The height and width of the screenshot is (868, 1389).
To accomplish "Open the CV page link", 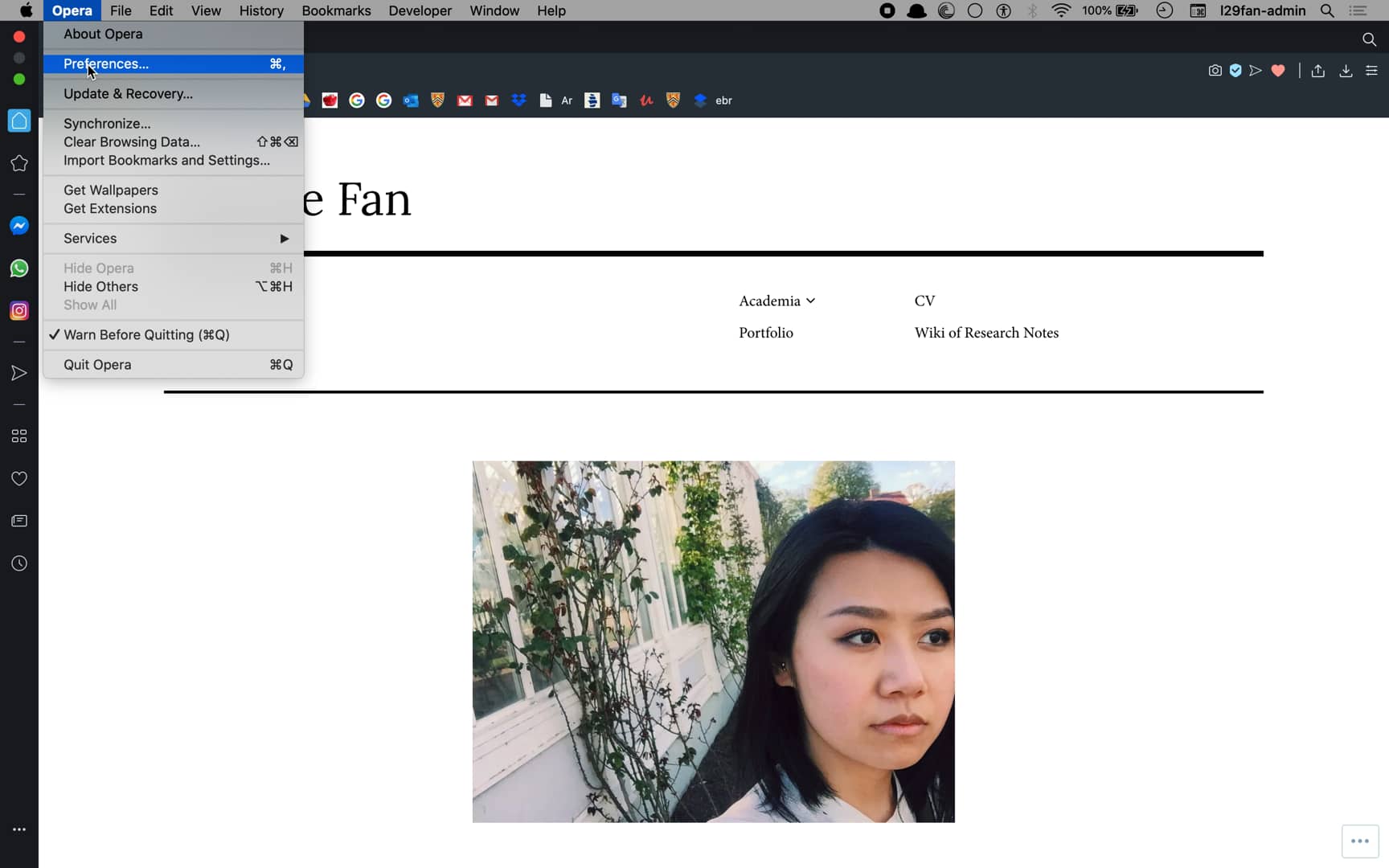I will [924, 301].
